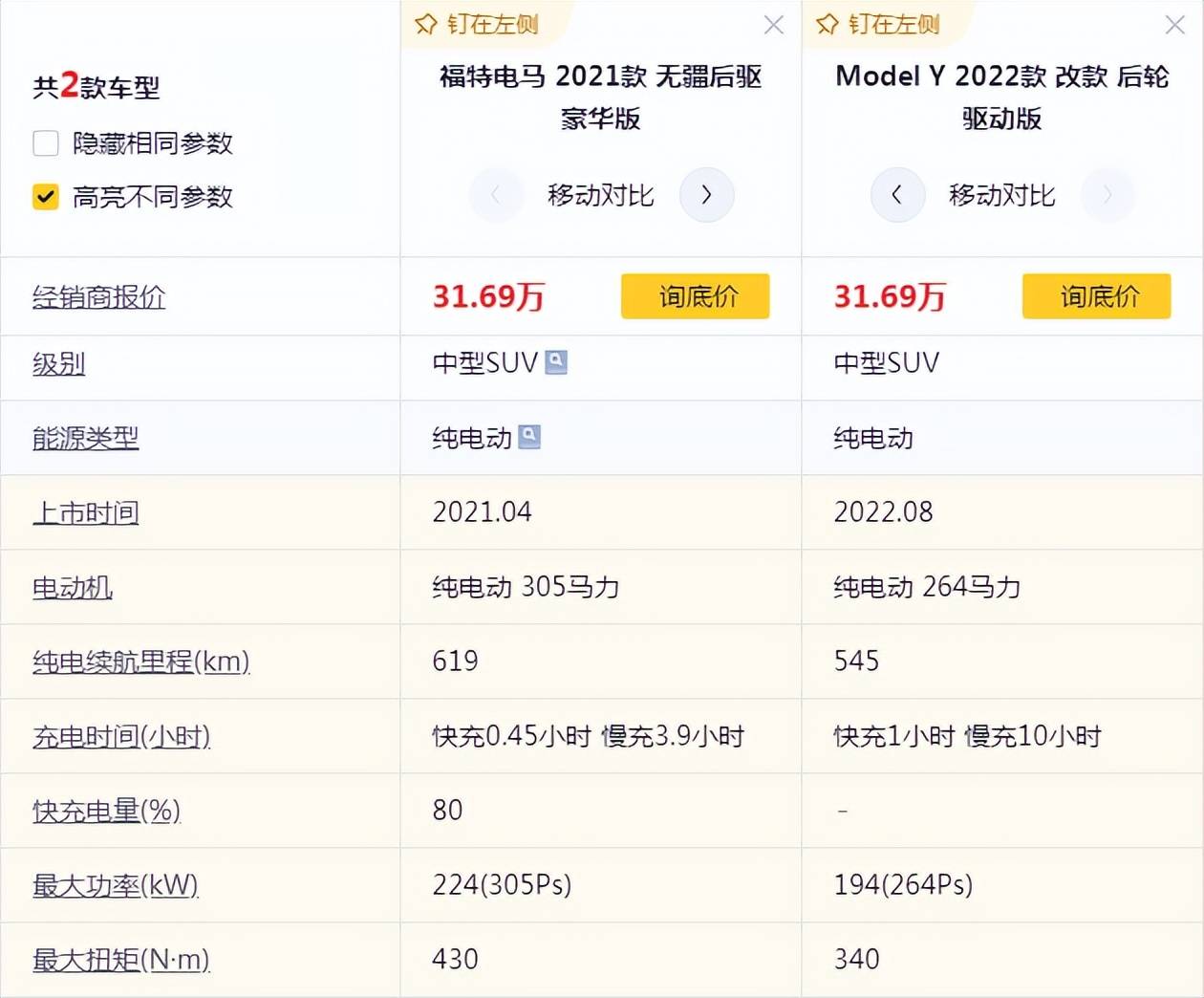Move Ford Mach-E column right with arrow
The height and width of the screenshot is (998, 1204).
(706, 195)
